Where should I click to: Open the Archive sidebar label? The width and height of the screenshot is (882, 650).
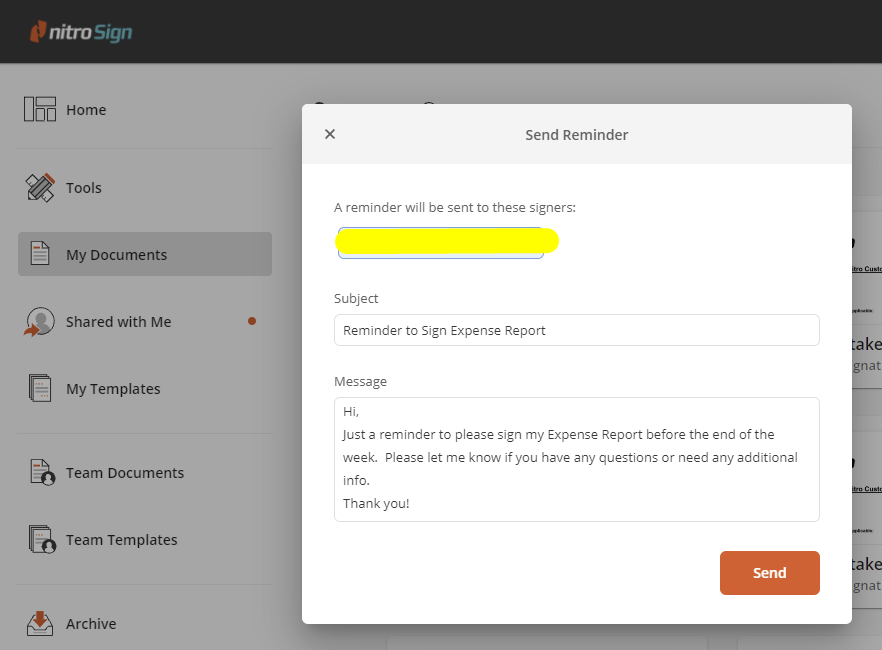[91, 624]
